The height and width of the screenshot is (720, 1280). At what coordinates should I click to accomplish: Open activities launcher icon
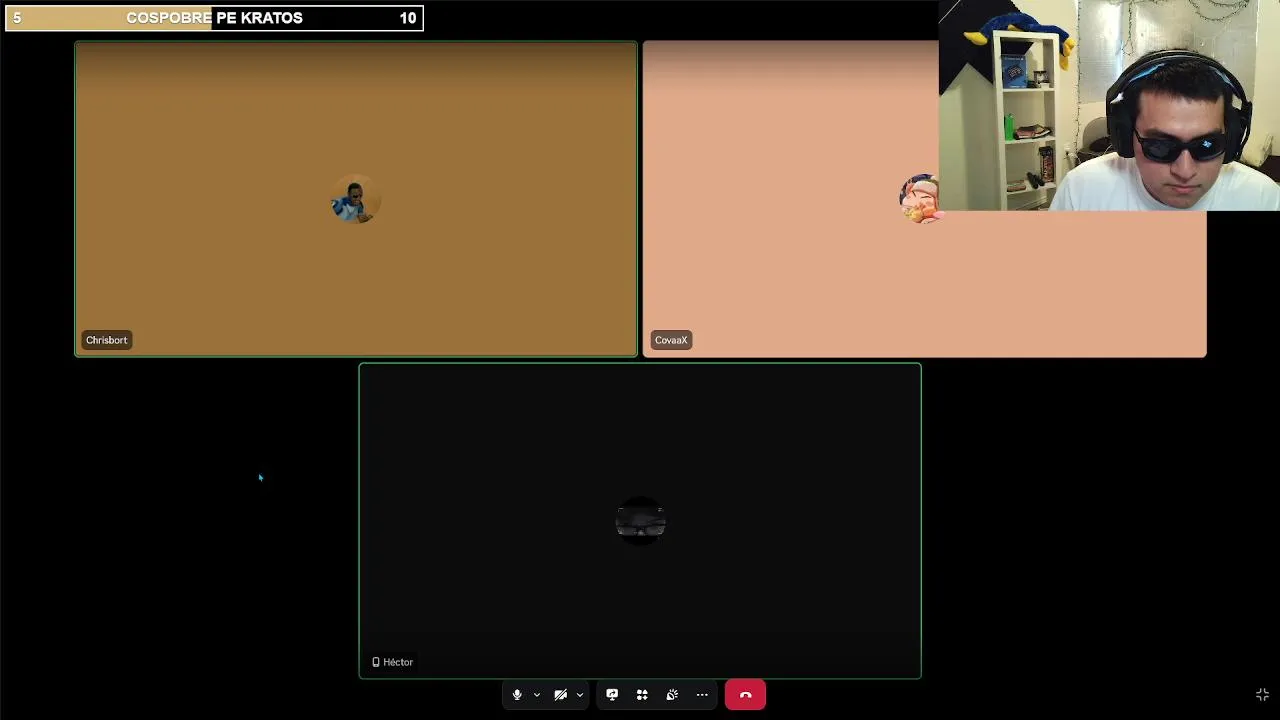click(x=642, y=695)
